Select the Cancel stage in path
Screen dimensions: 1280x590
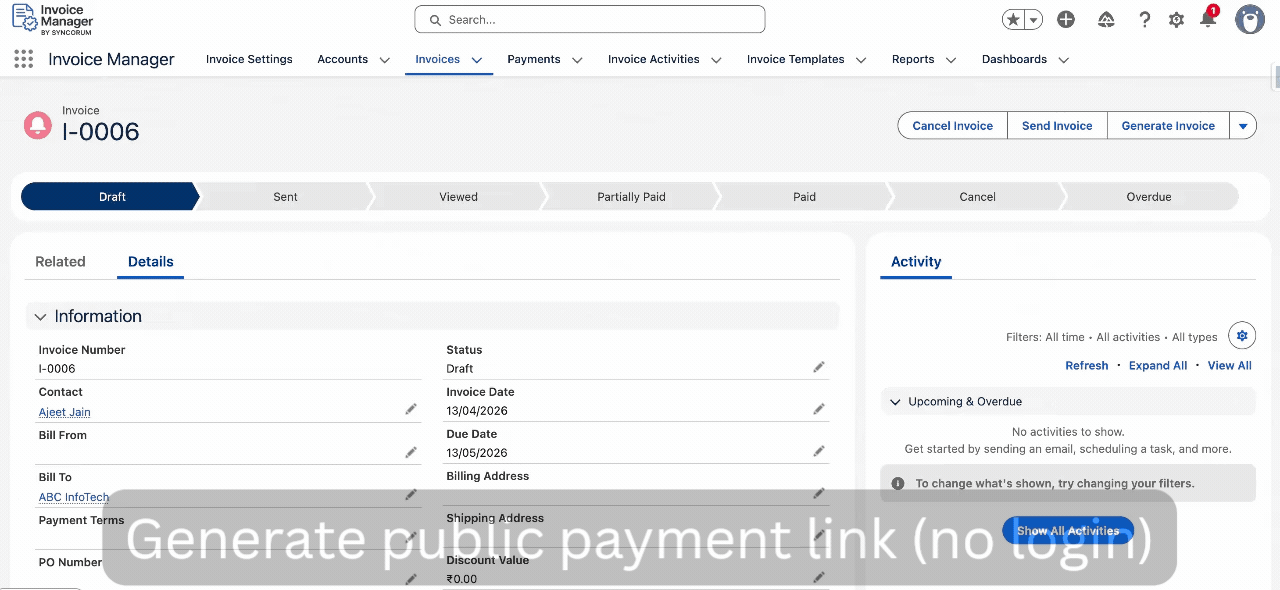pyautogui.click(x=977, y=196)
